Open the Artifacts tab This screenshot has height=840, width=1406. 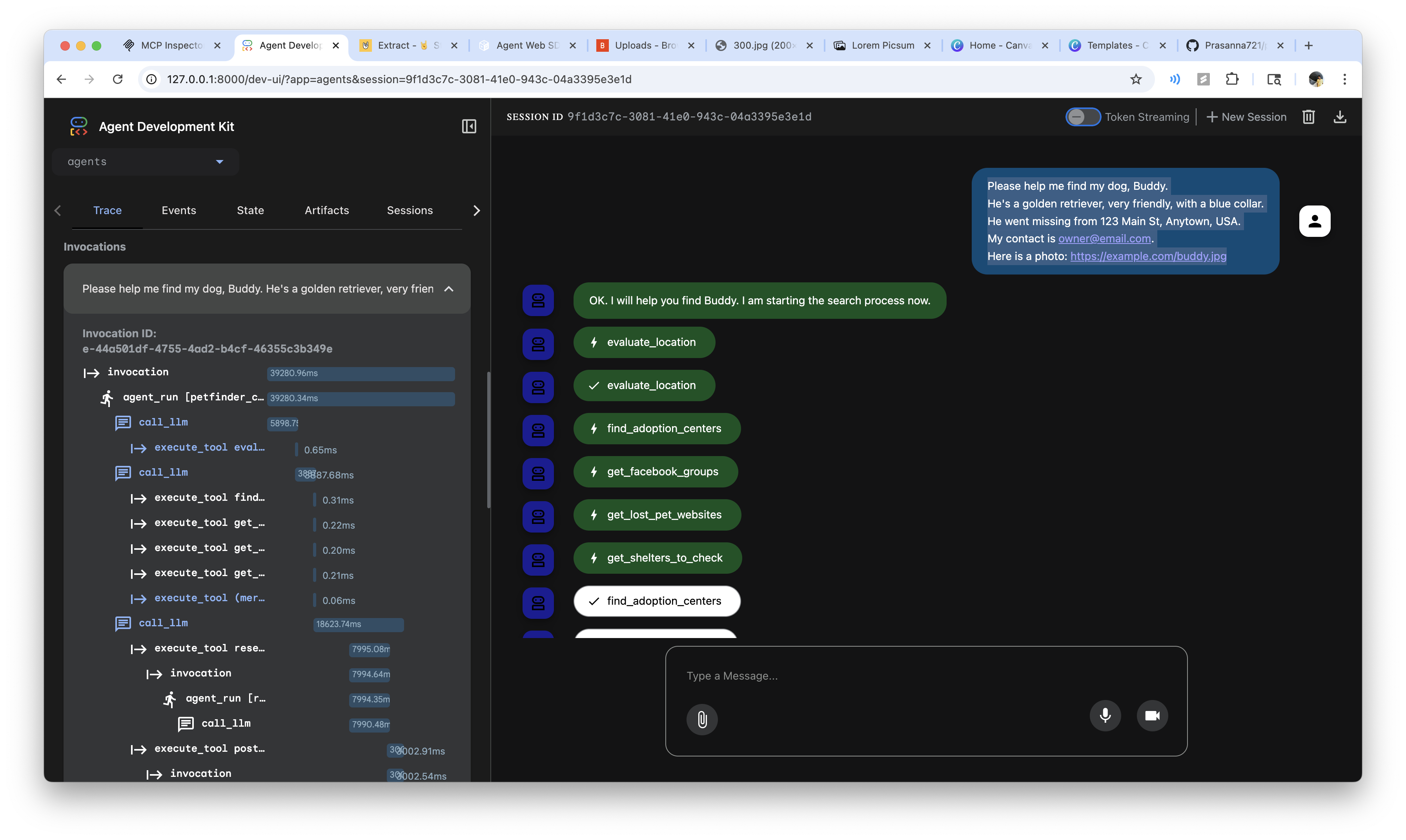pyautogui.click(x=327, y=210)
